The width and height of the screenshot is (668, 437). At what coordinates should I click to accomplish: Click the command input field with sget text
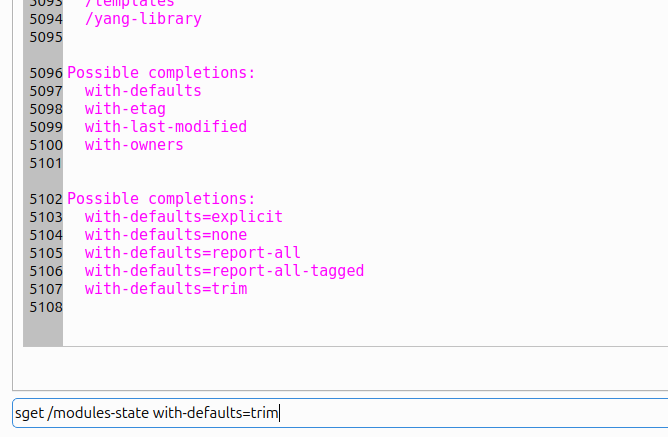coord(340,413)
